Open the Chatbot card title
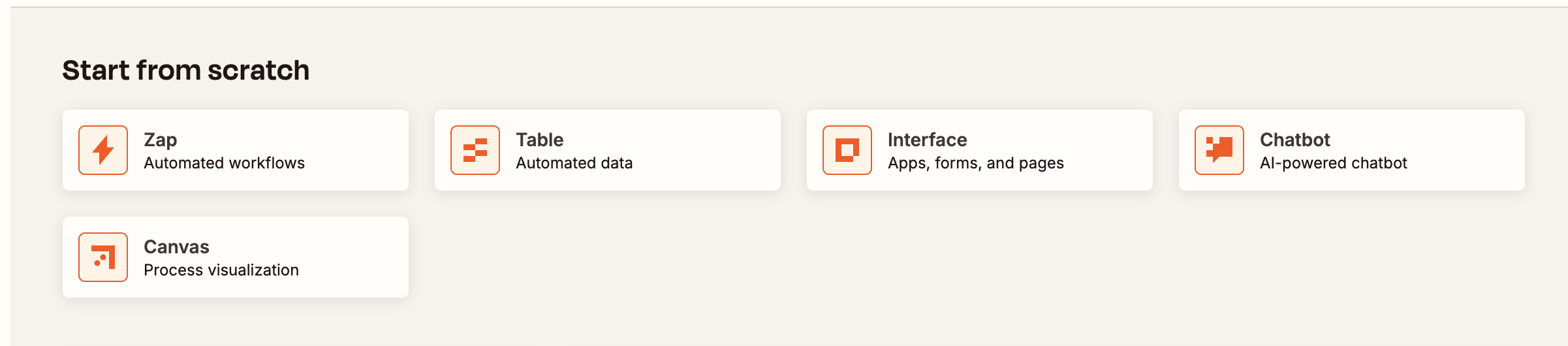Screen dimensions: 1568x346 1295,140
